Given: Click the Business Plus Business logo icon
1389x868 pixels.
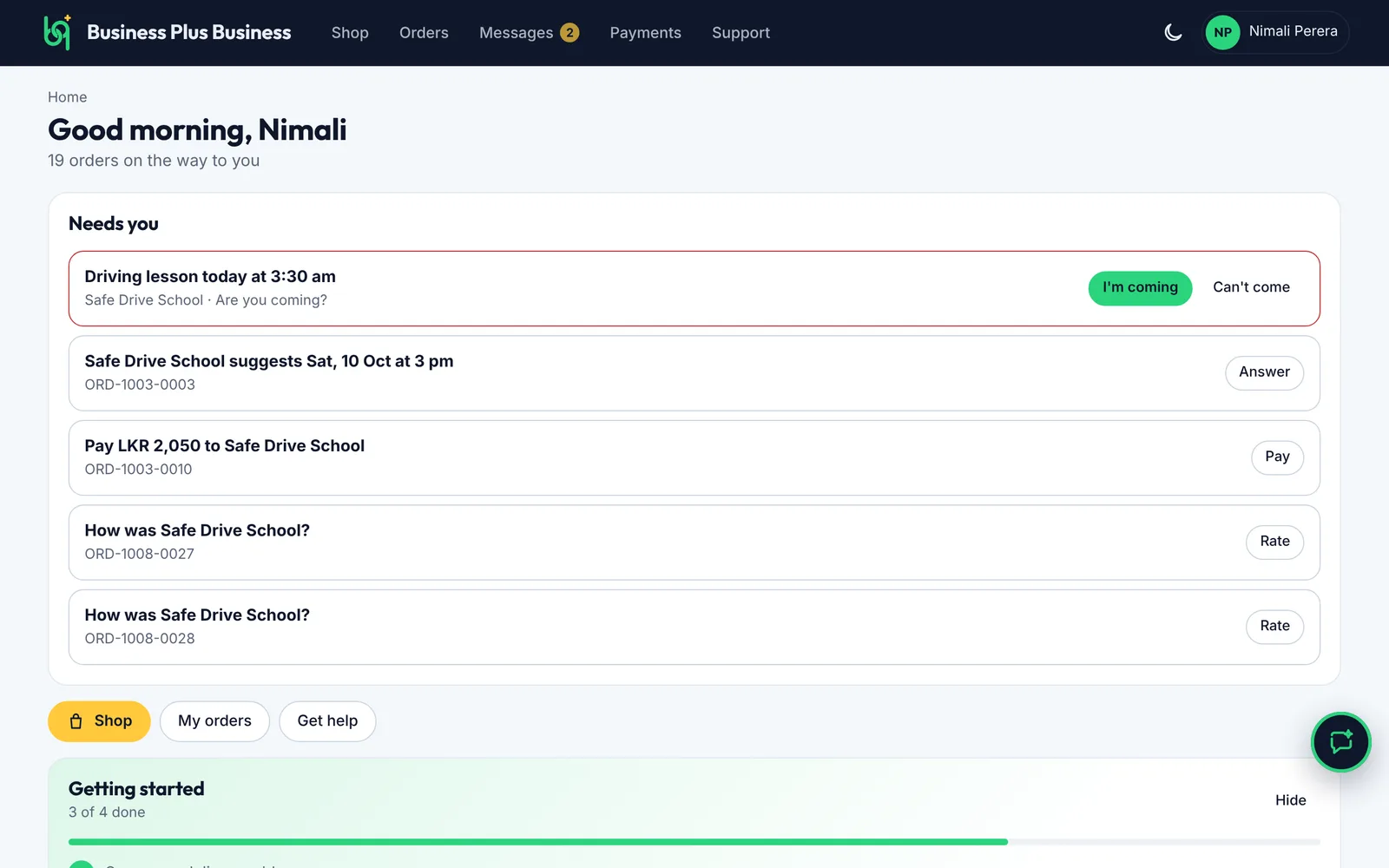Looking at the screenshot, I should point(57,33).
